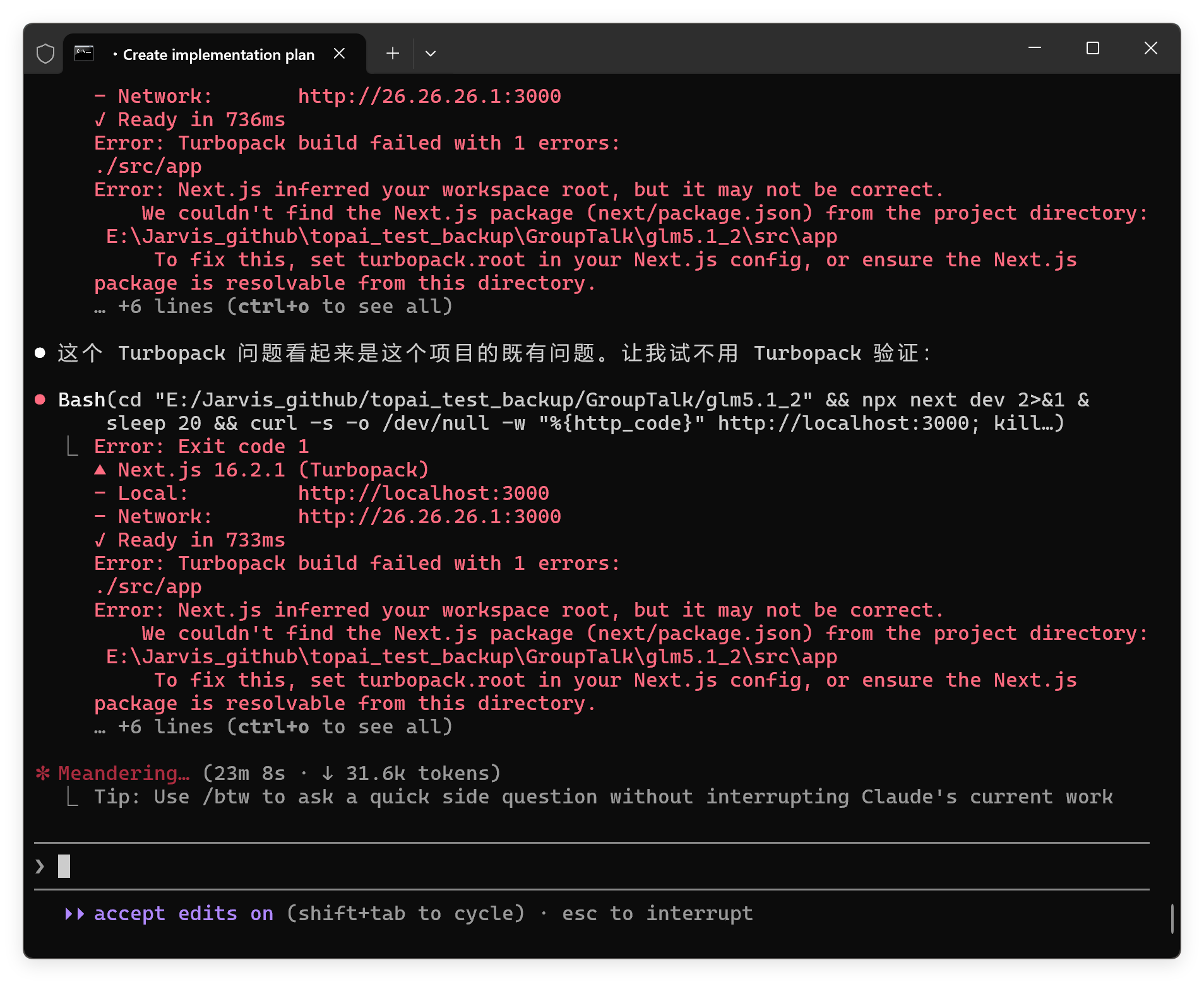Click the red Bash command status dot

(x=40, y=399)
